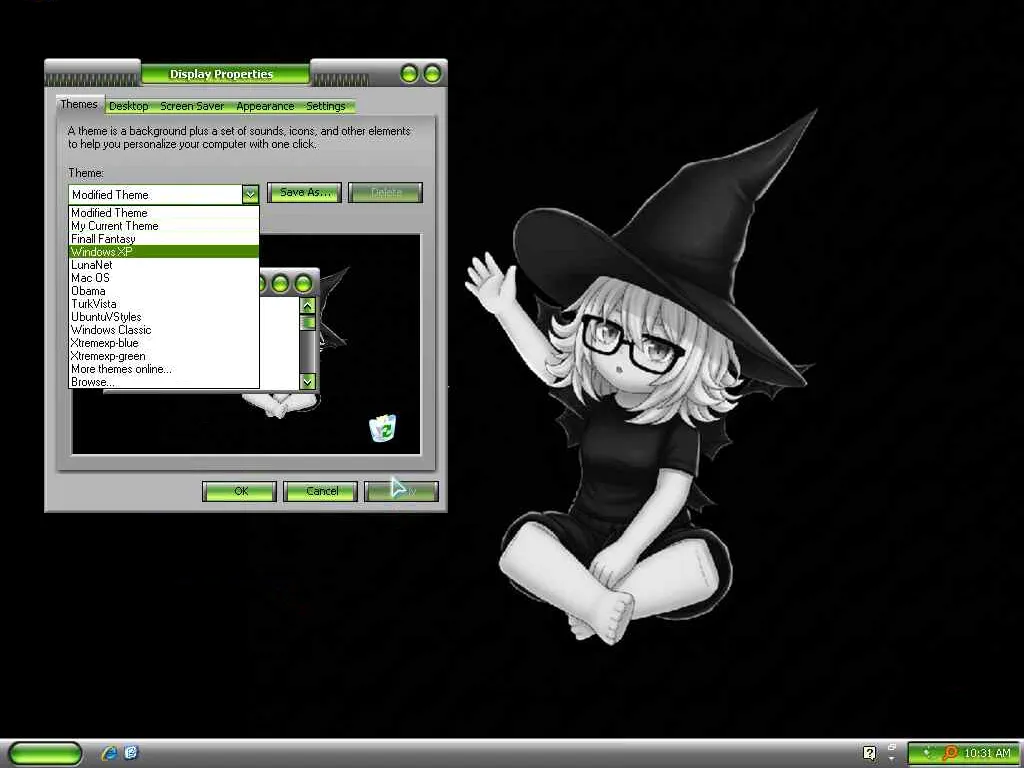Click the clock showing 10:31 AM

coord(987,753)
